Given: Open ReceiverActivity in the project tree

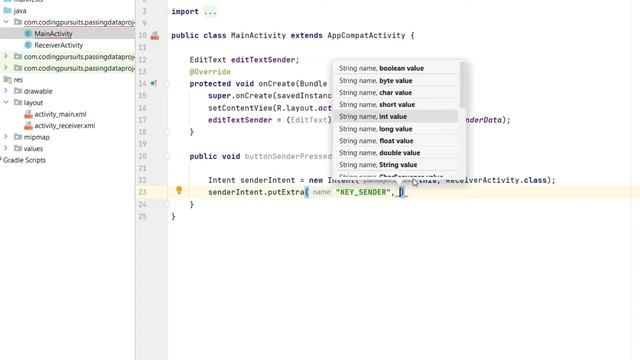Looking at the screenshot, I should [x=58, y=45].
